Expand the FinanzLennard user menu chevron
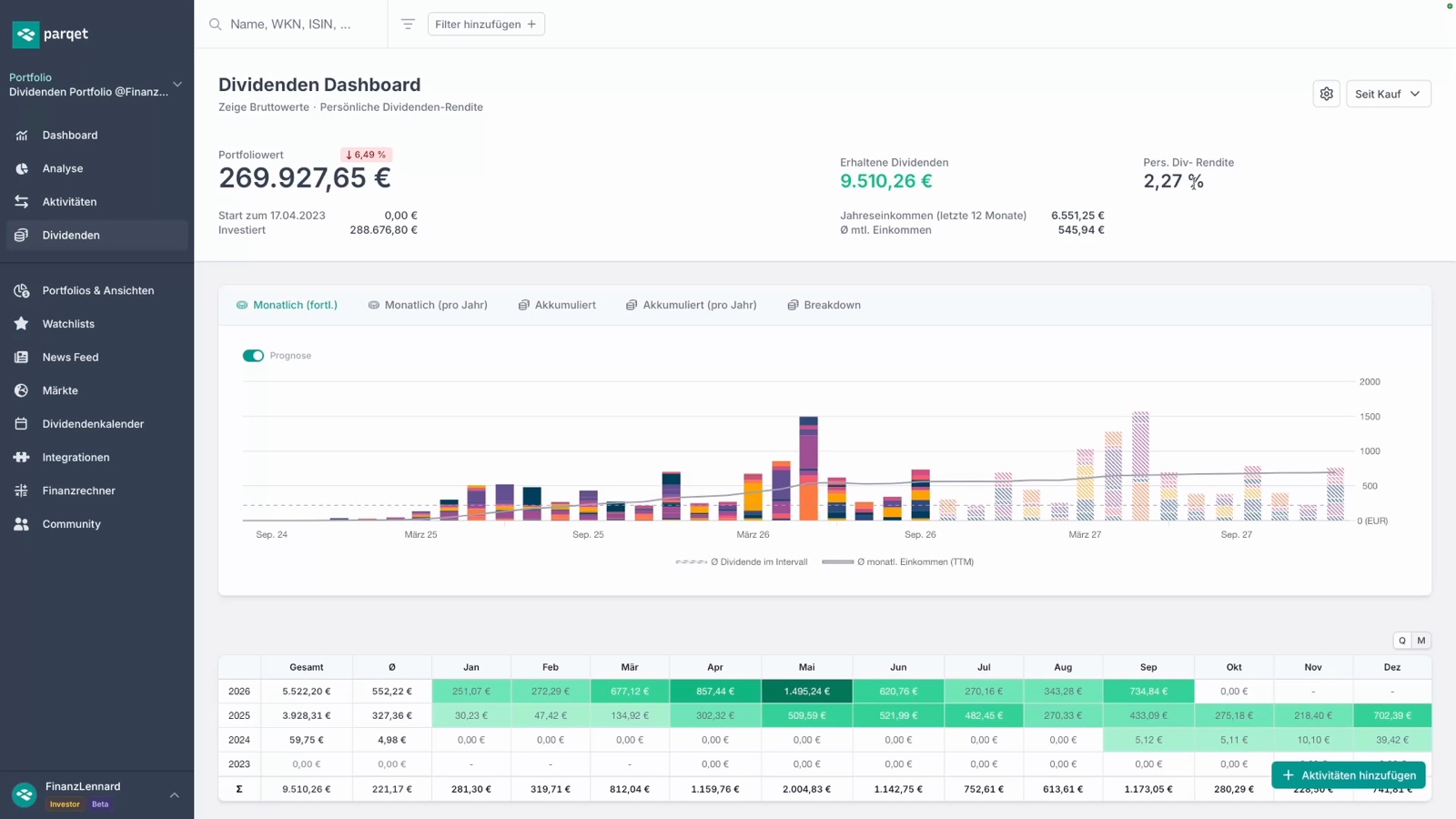1456x819 pixels. [174, 795]
